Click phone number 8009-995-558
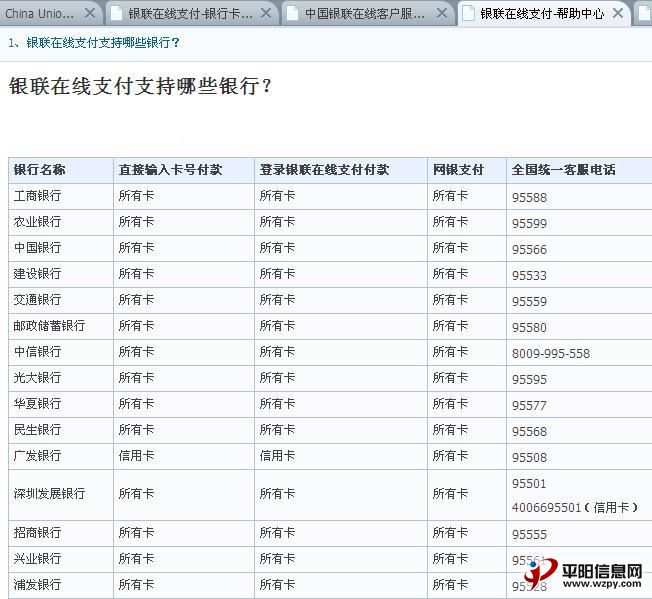This screenshot has width=652, height=599. 551,353
